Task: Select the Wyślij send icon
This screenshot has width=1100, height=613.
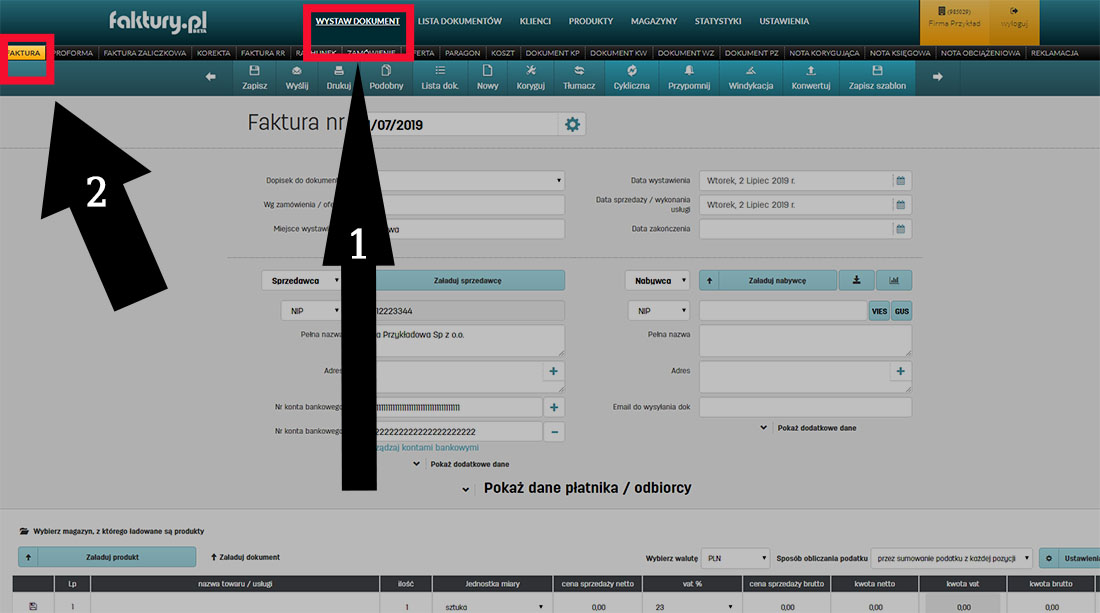Action: [x=297, y=76]
